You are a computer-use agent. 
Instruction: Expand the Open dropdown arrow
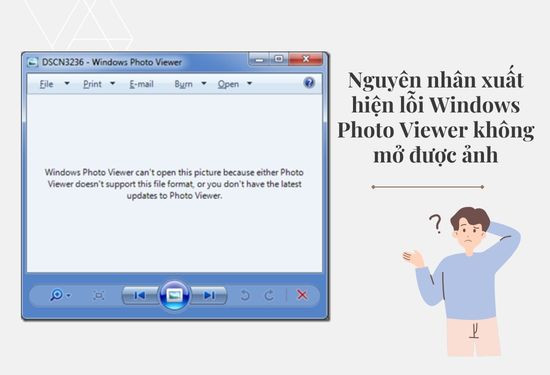249,83
